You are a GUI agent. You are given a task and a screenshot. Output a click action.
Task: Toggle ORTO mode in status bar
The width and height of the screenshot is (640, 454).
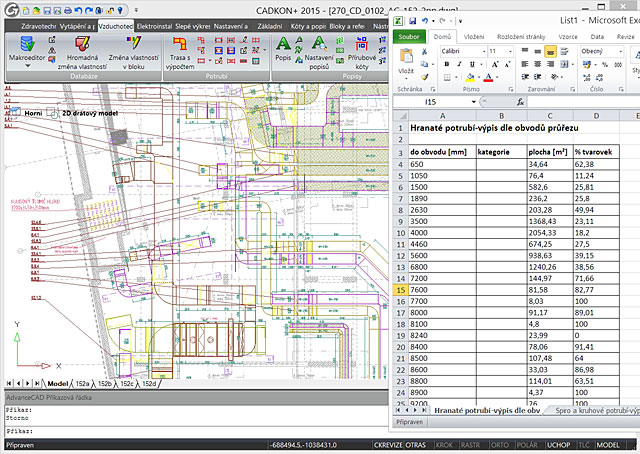tap(500, 445)
